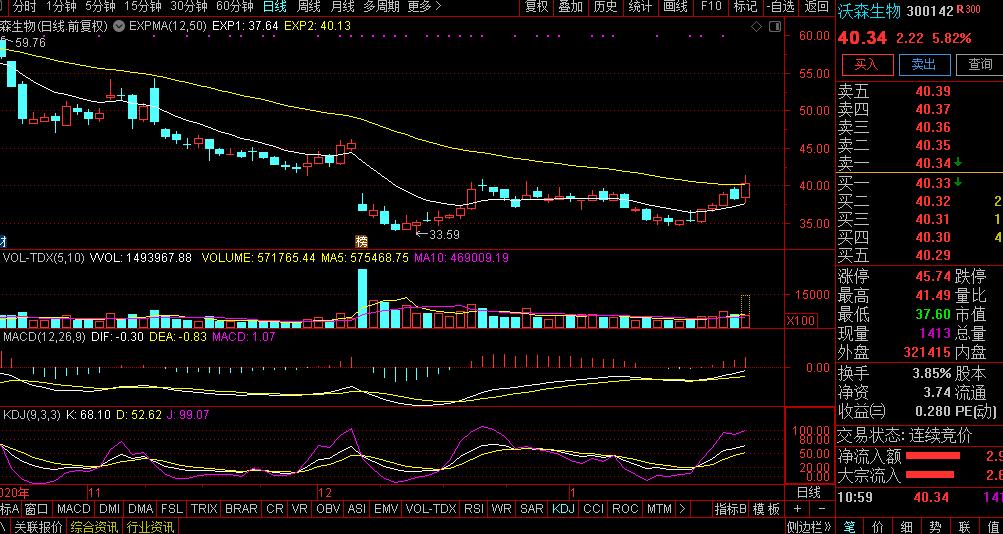Zoom out chart with the − button
1003x534 pixels.
821,509
